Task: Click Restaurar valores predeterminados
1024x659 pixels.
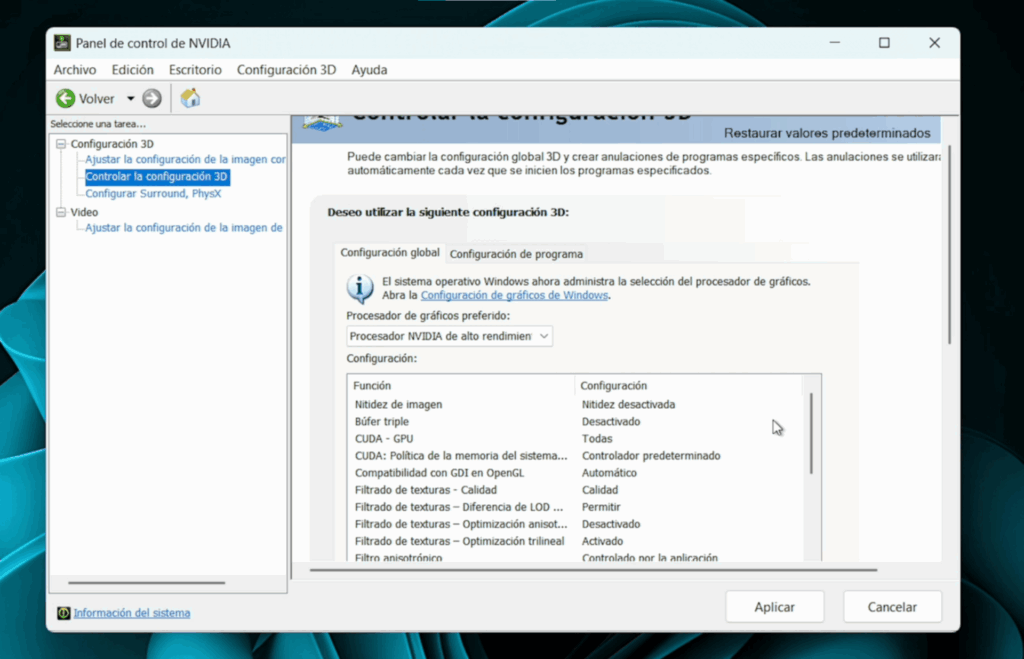Action: 827,133
